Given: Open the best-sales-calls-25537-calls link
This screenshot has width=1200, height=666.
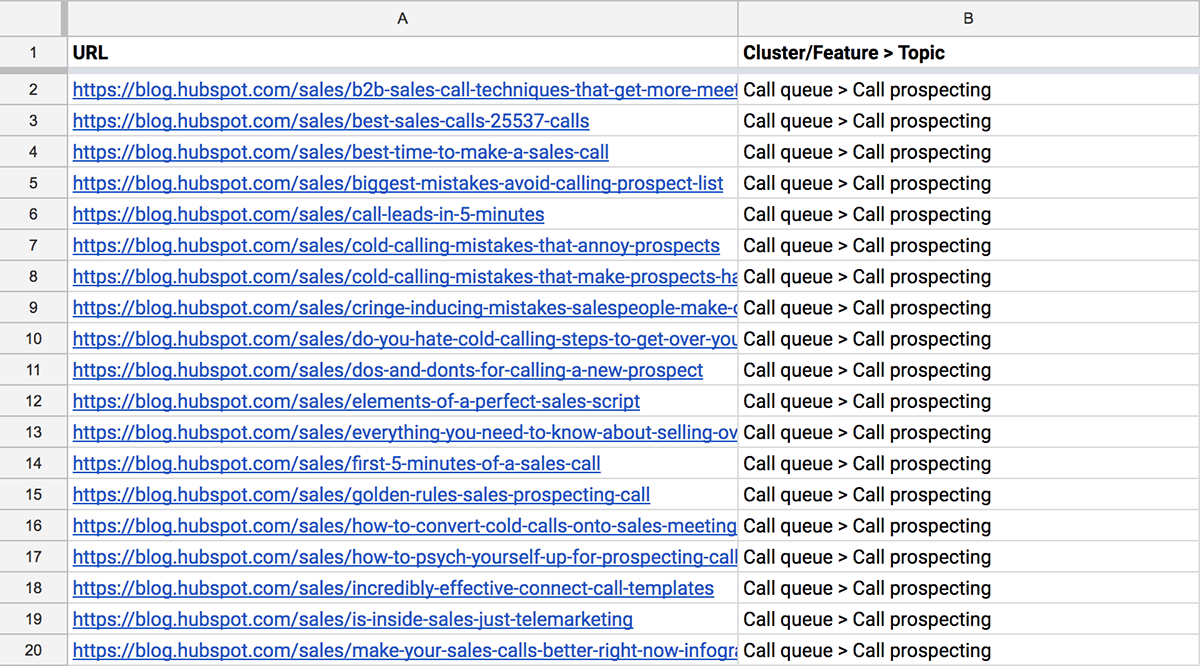Looking at the screenshot, I should click(x=331, y=121).
